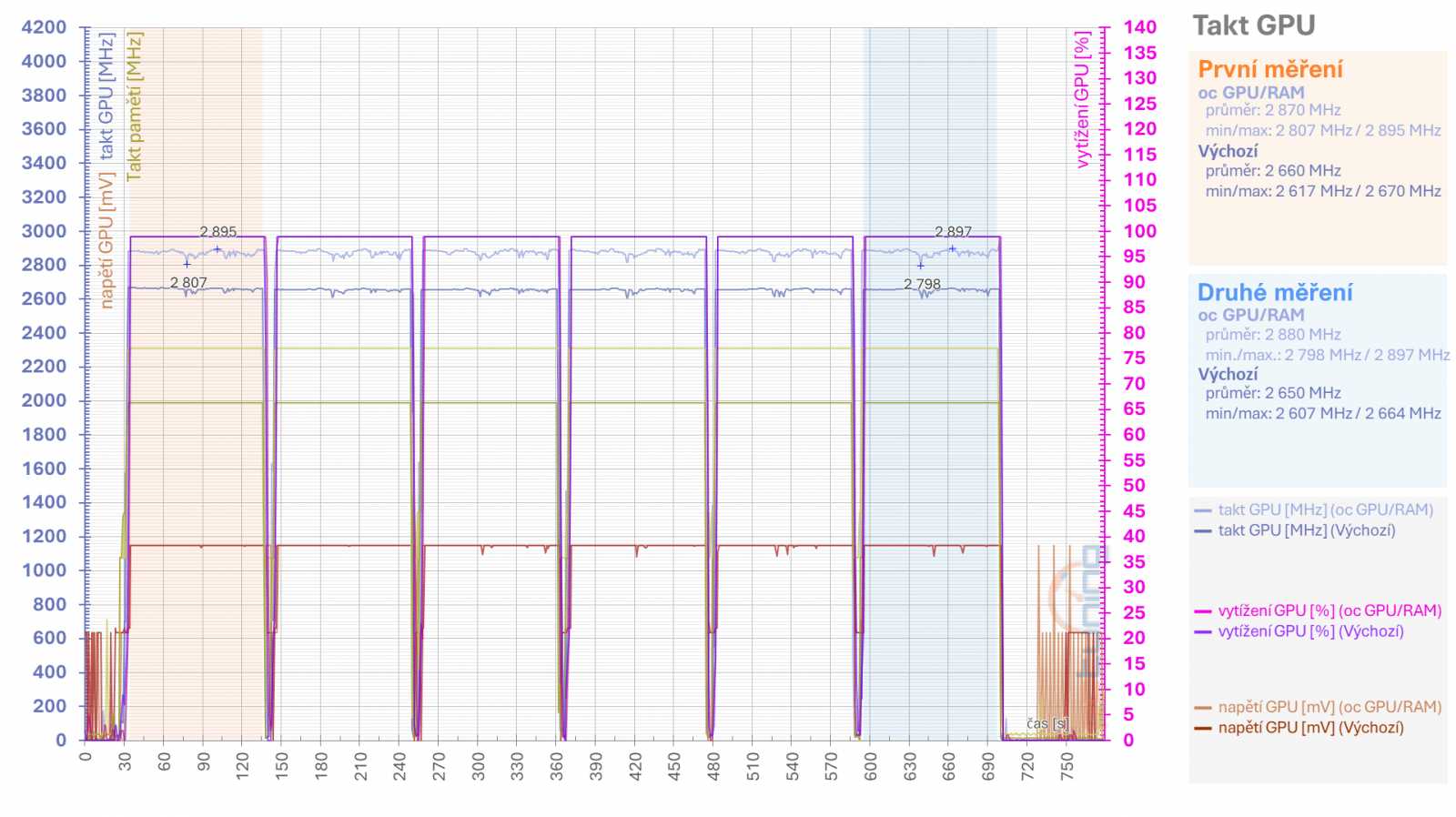Click the '2 807' data label on chart
The image size is (1456, 817).
coord(188,283)
